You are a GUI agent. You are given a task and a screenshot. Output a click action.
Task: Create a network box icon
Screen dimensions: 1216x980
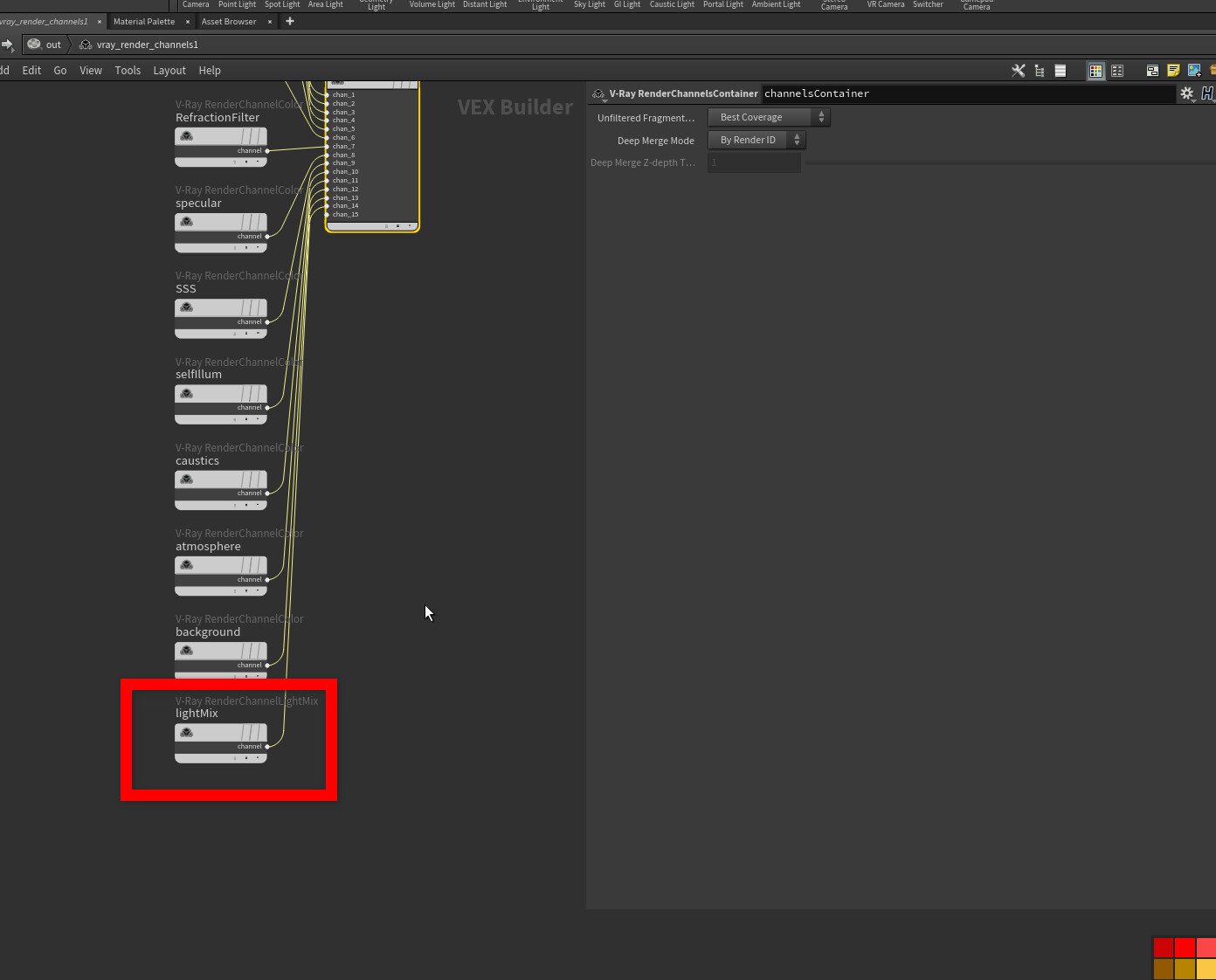click(1152, 71)
